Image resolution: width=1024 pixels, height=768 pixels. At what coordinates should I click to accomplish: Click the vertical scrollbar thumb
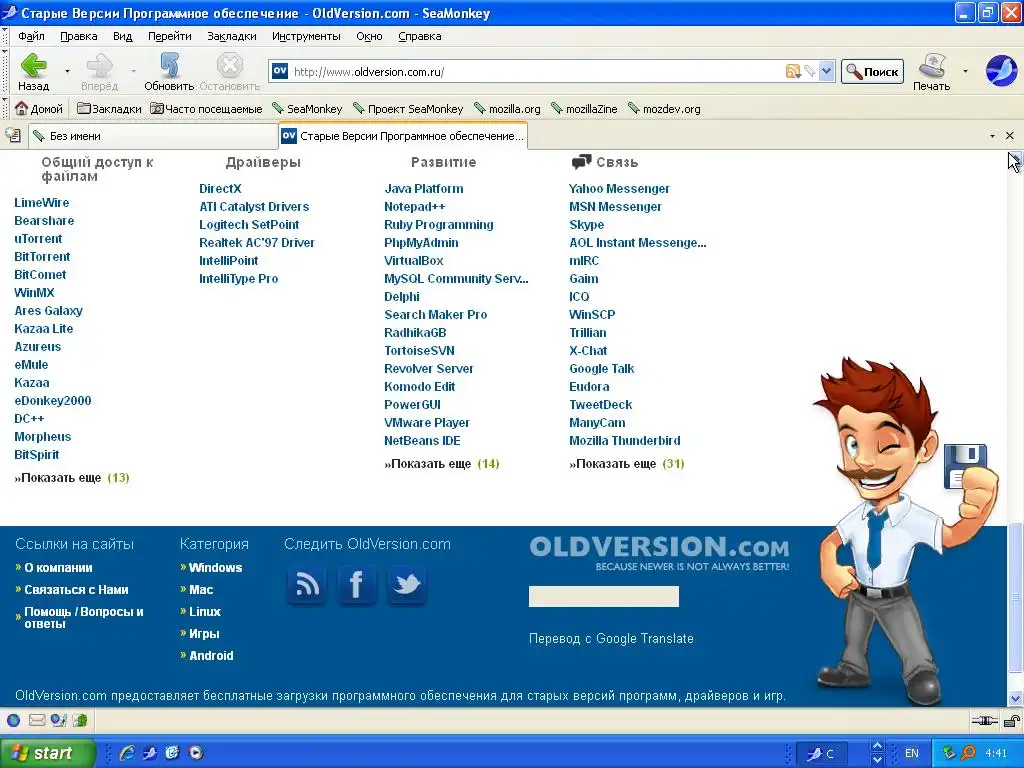pos(1015,598)
